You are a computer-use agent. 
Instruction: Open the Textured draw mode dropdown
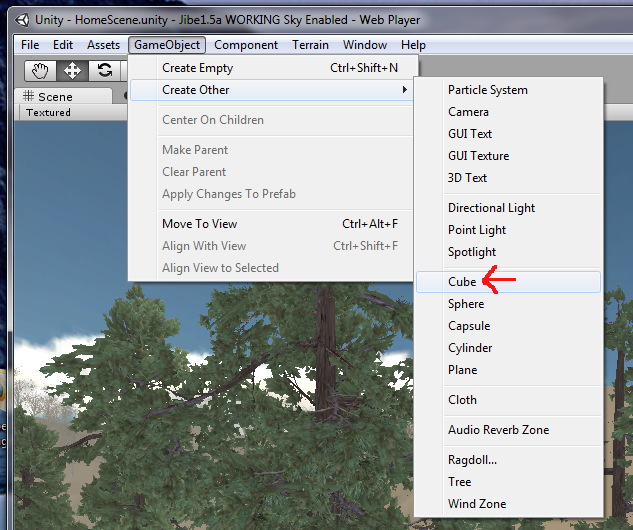(x=48, y=113)
